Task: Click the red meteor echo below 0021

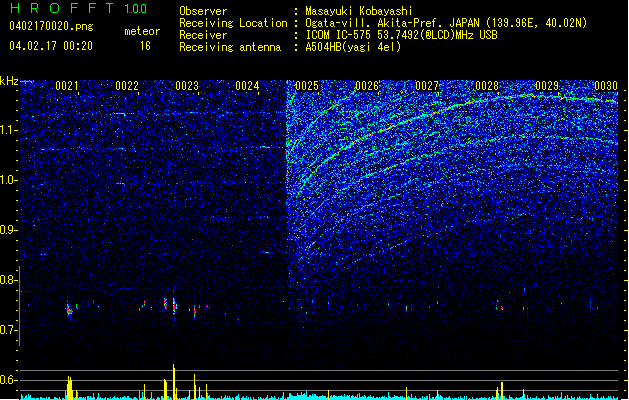Action: point(69,309)
